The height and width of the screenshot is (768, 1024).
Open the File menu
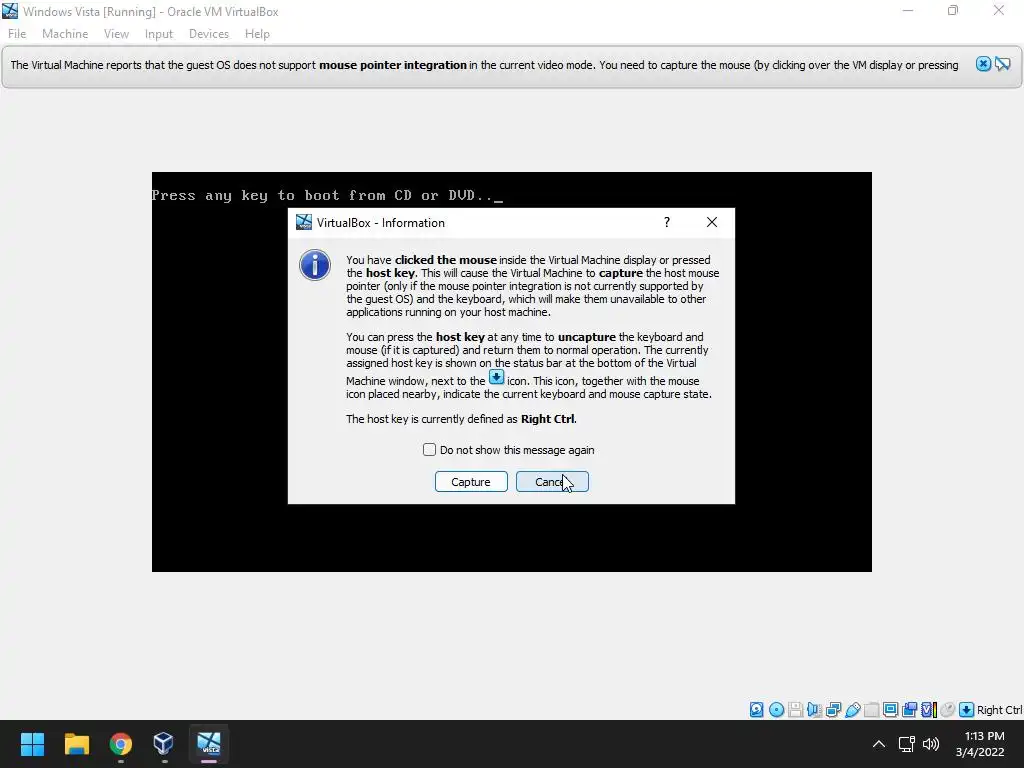17,34
